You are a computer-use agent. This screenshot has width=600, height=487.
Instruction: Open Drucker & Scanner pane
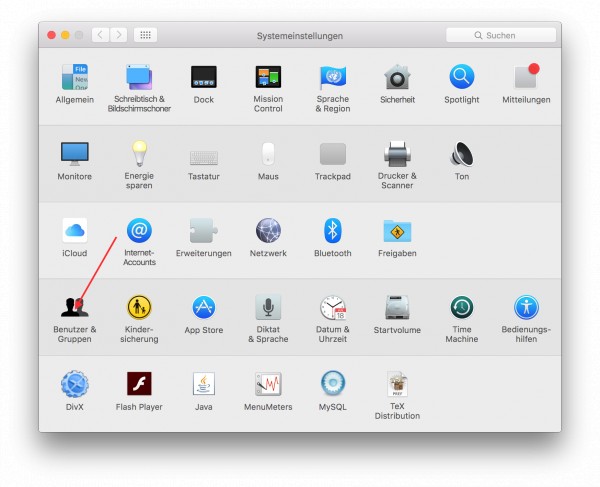click(397, 154)
